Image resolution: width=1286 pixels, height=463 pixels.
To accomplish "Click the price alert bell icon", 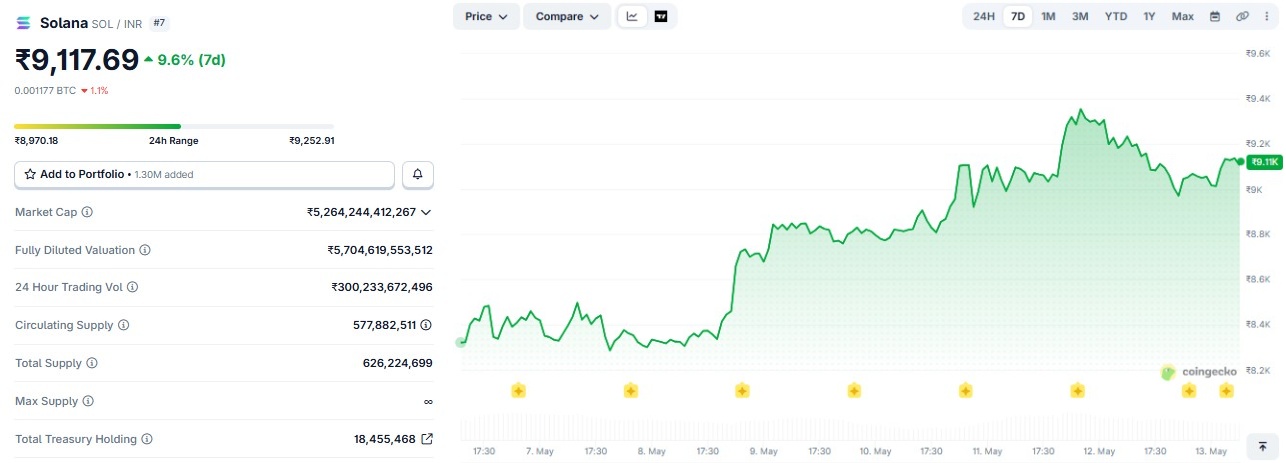I will (x=418, y=174).
